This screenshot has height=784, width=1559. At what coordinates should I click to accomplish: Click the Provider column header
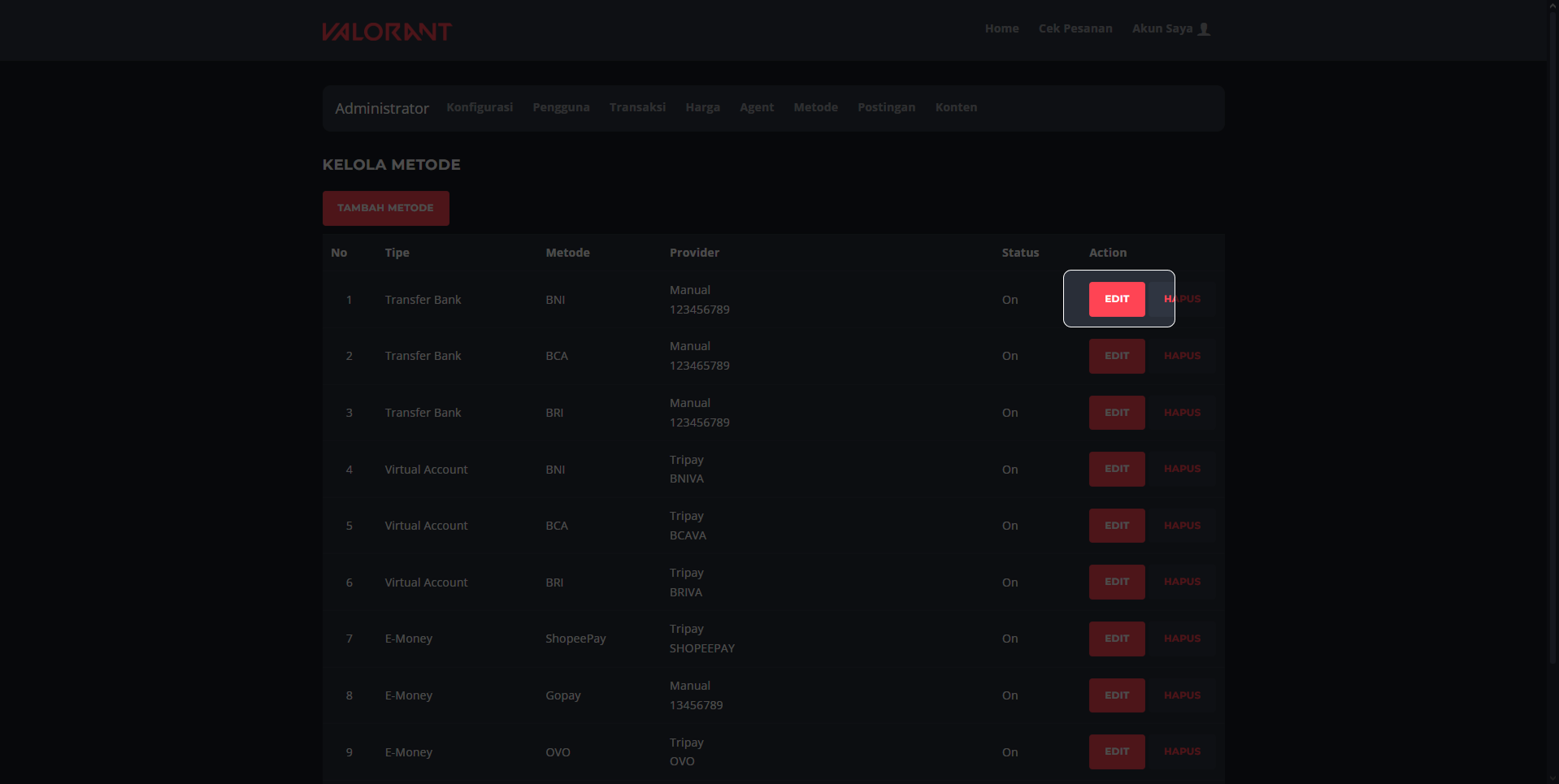pos(694,253)
